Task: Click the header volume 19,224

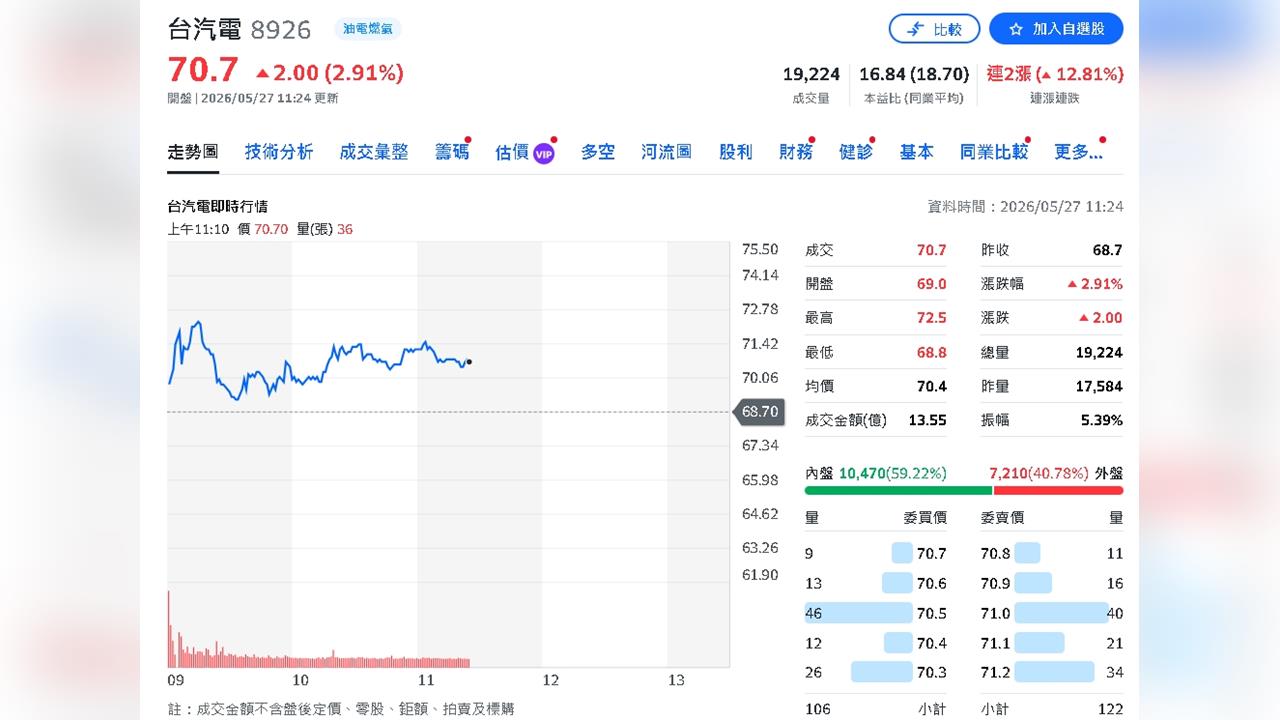Action: pos(811,74)
